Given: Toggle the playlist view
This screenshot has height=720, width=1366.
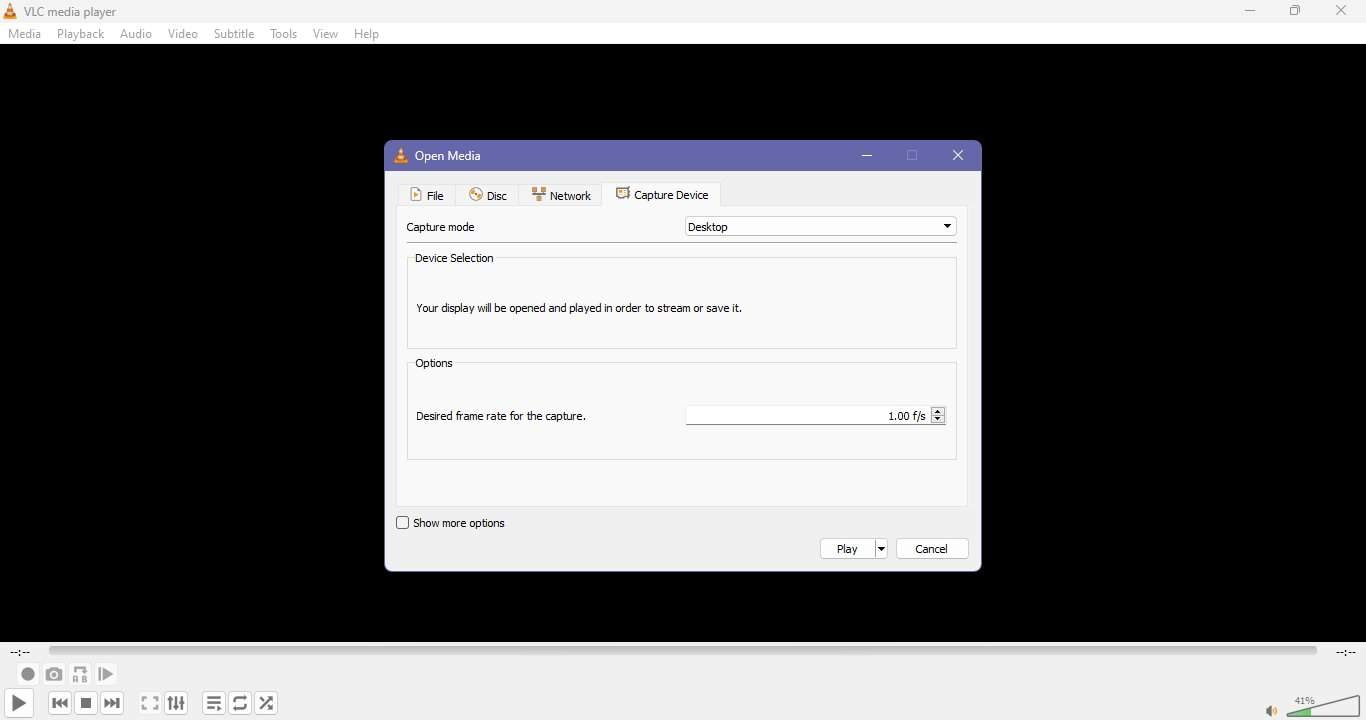Looking at the screenshot, I should pyautogui.click(x=213, y=705).
